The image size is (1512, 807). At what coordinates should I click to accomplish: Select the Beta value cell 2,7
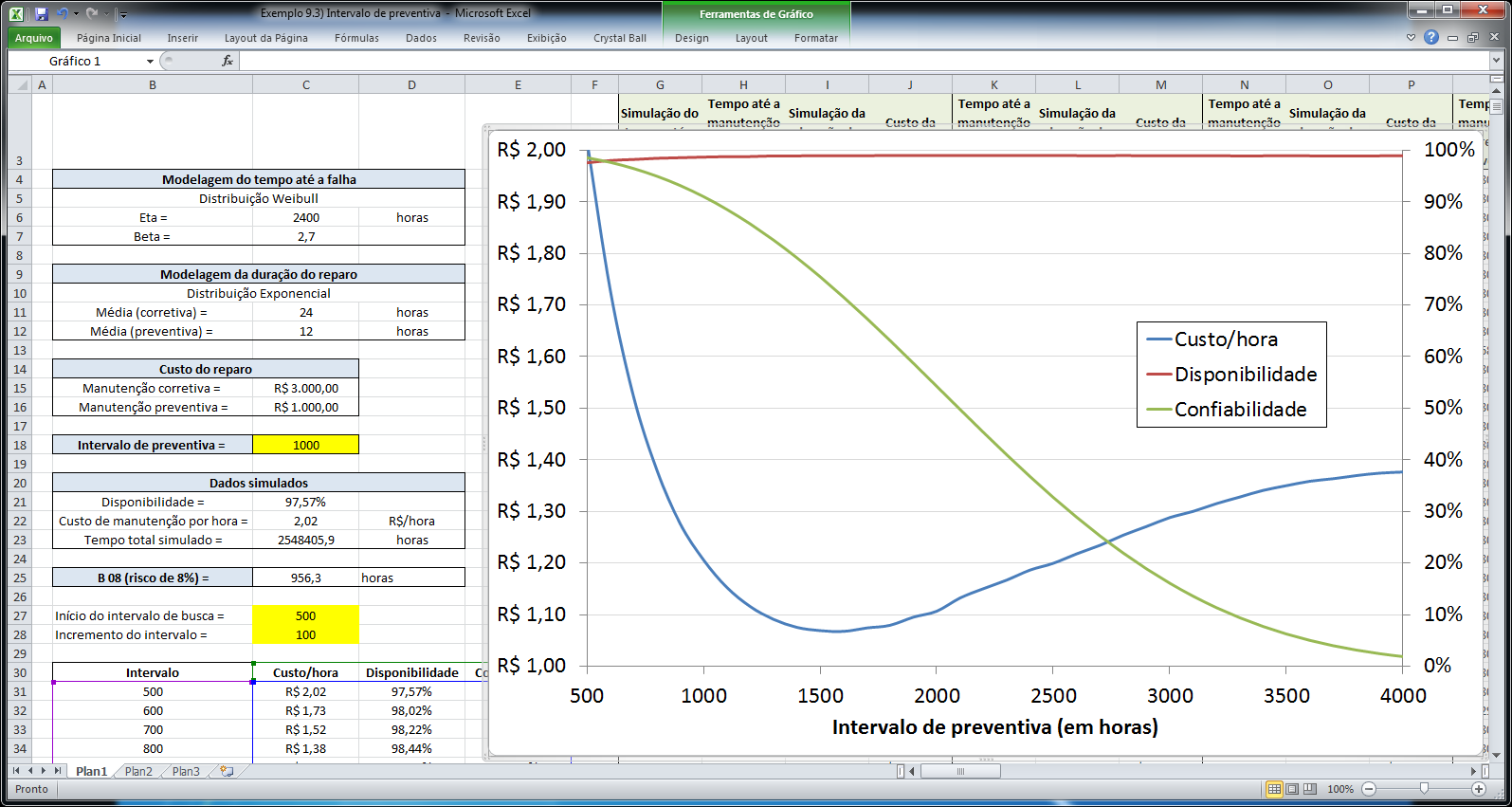[306, 236]
